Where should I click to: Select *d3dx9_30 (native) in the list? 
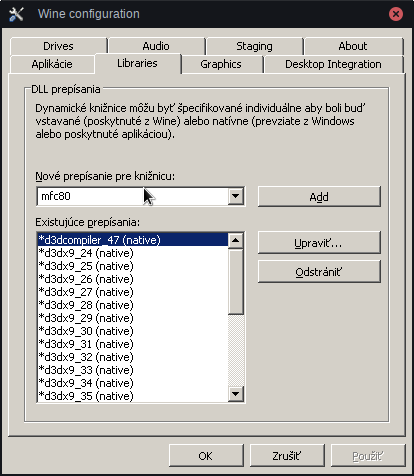[133, 331]
